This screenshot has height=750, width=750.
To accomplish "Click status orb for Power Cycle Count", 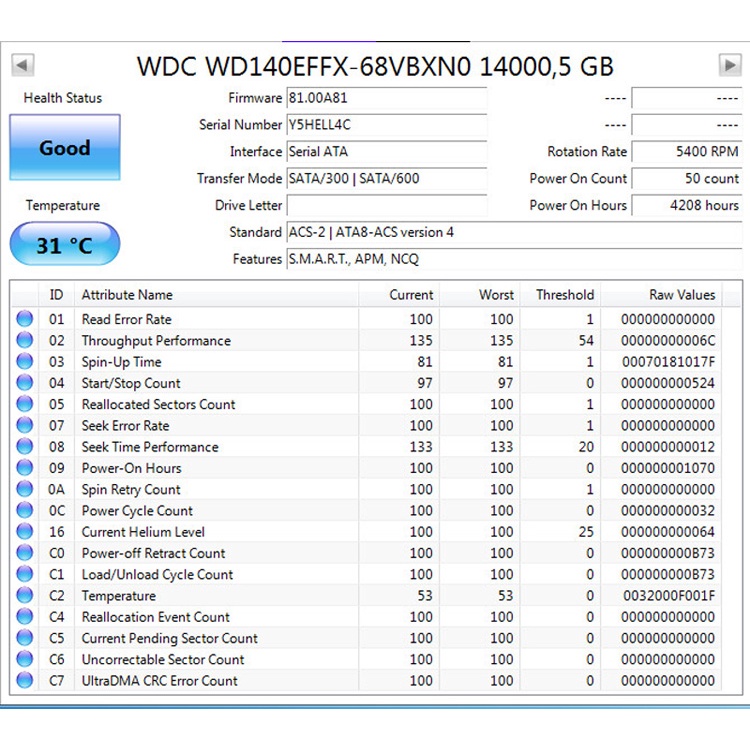I will (25, 510).
